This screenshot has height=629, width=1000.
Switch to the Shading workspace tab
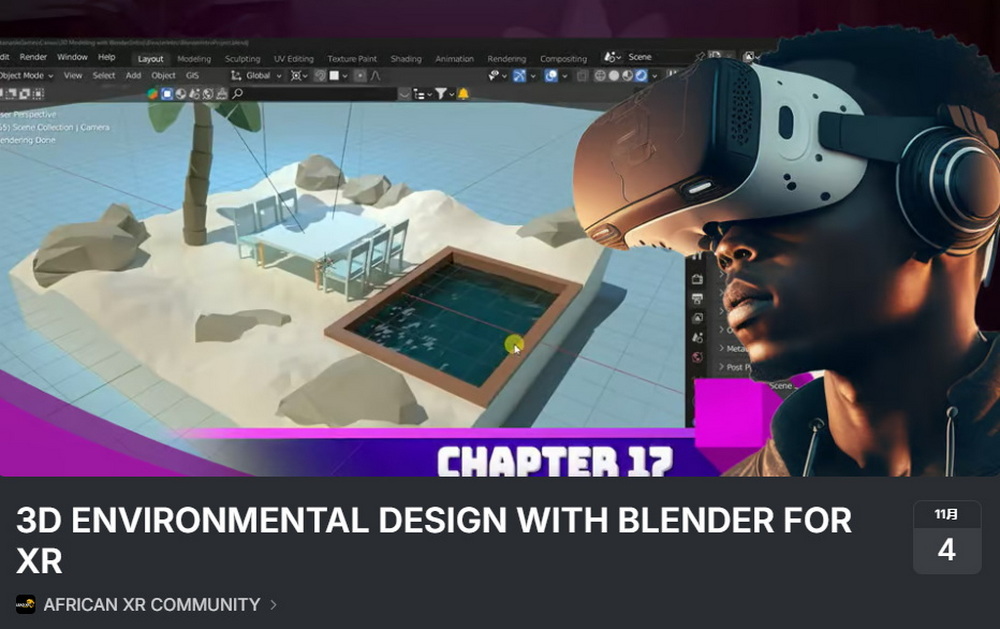click(x=406, y=59)
